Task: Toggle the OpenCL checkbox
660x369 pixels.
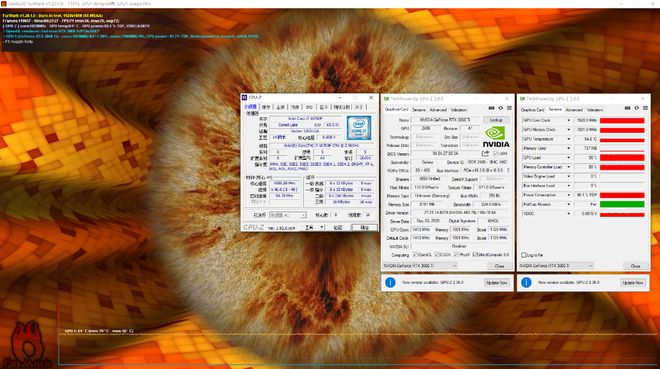Action: 415,255
